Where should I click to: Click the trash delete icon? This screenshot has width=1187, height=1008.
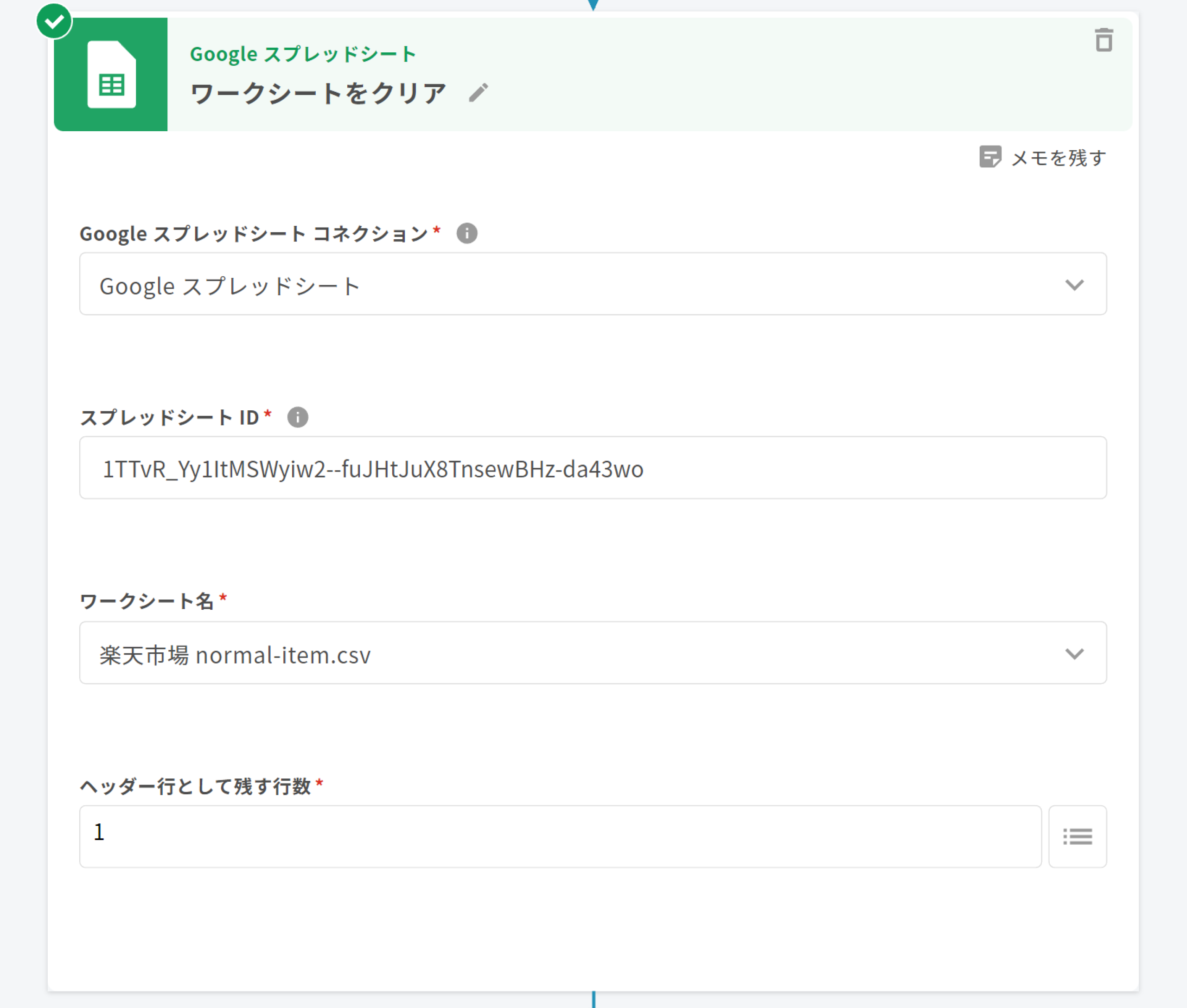tap(1104, 40)
